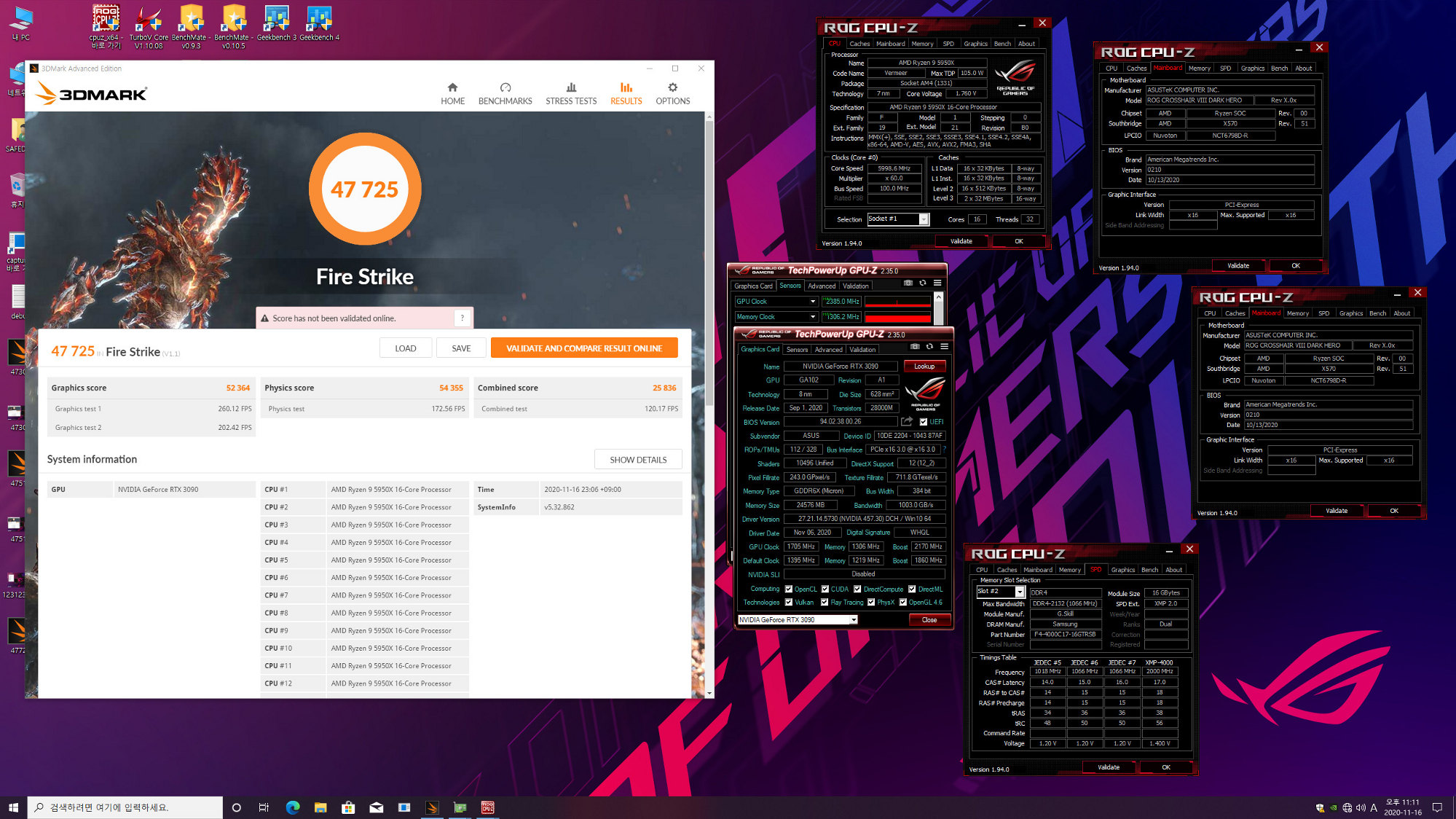Screen dimensions: 1456x819
Task: Open File Explorer from the taskbar
Action: [x=320, y=807]
